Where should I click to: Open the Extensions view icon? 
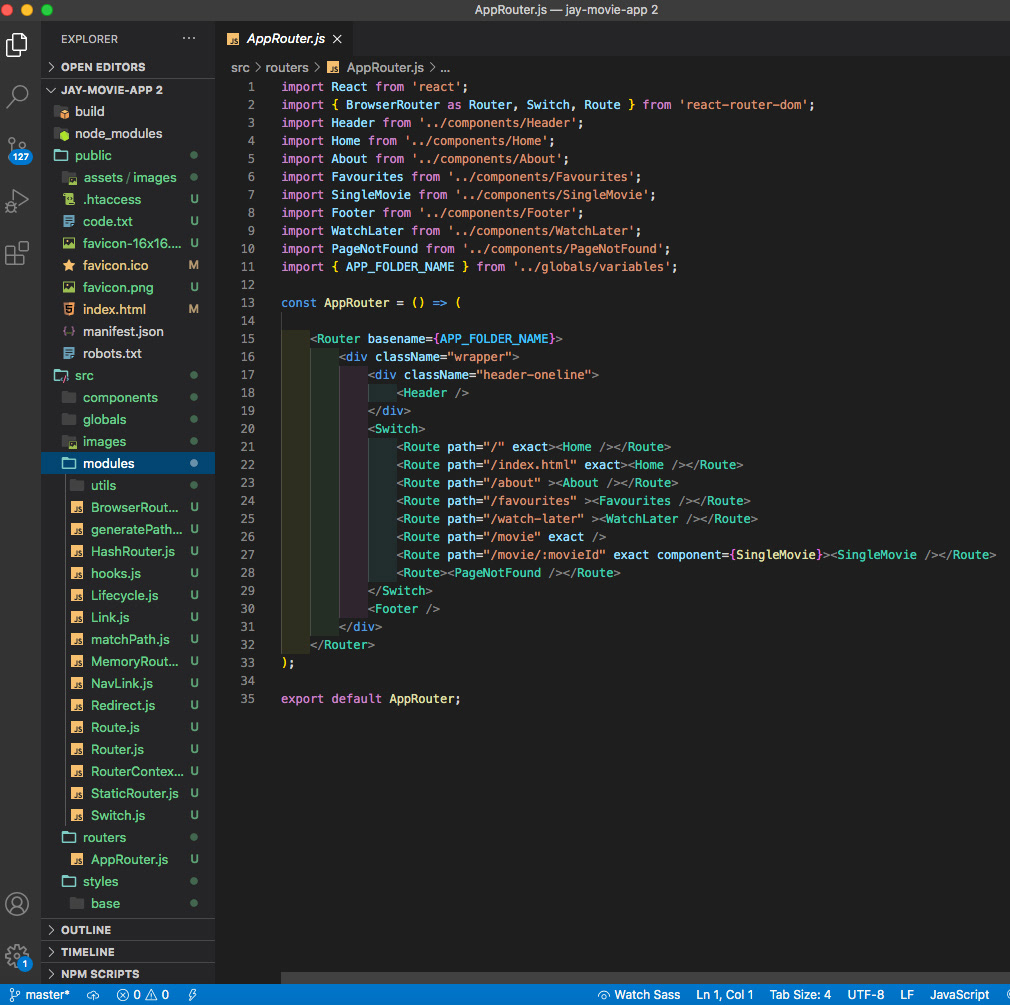[x=17, y=253]
